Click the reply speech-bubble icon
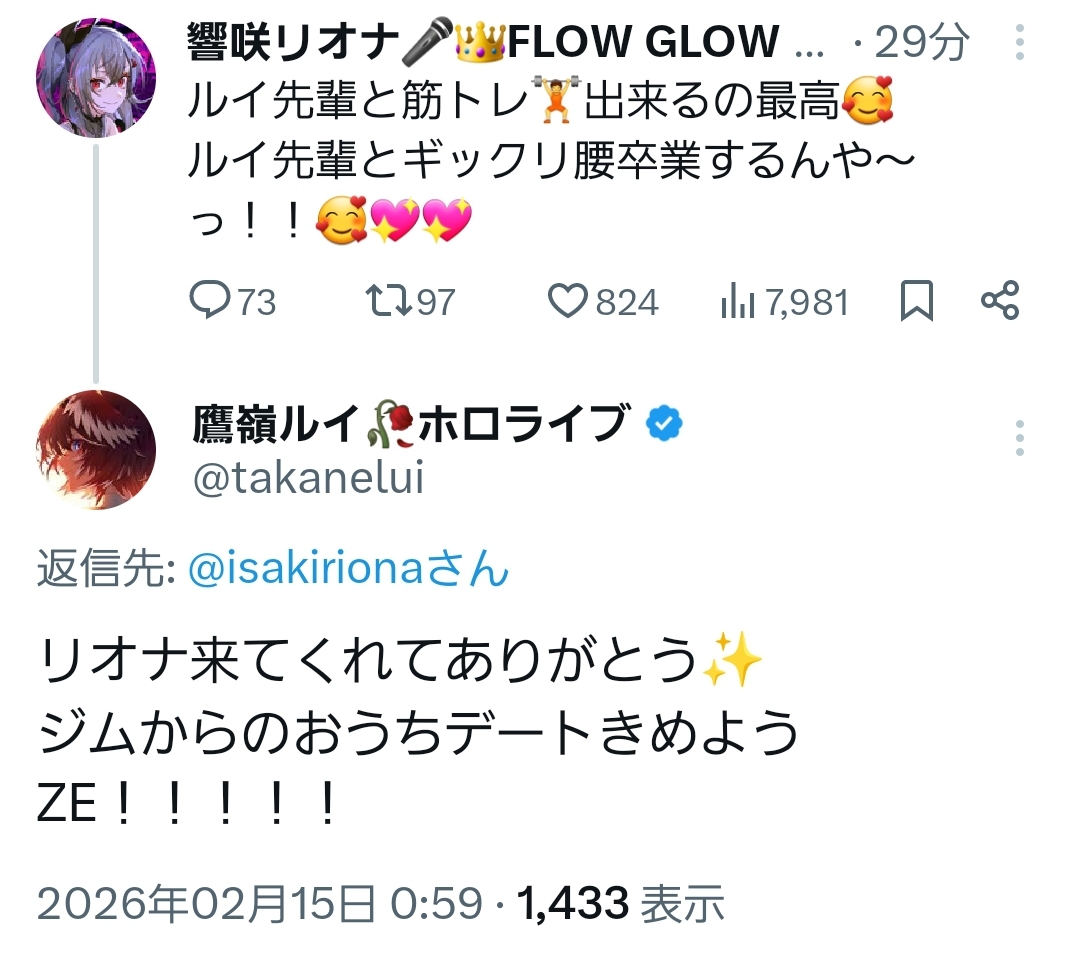This screenshot has height=958, width=1080. pos(209,301)
